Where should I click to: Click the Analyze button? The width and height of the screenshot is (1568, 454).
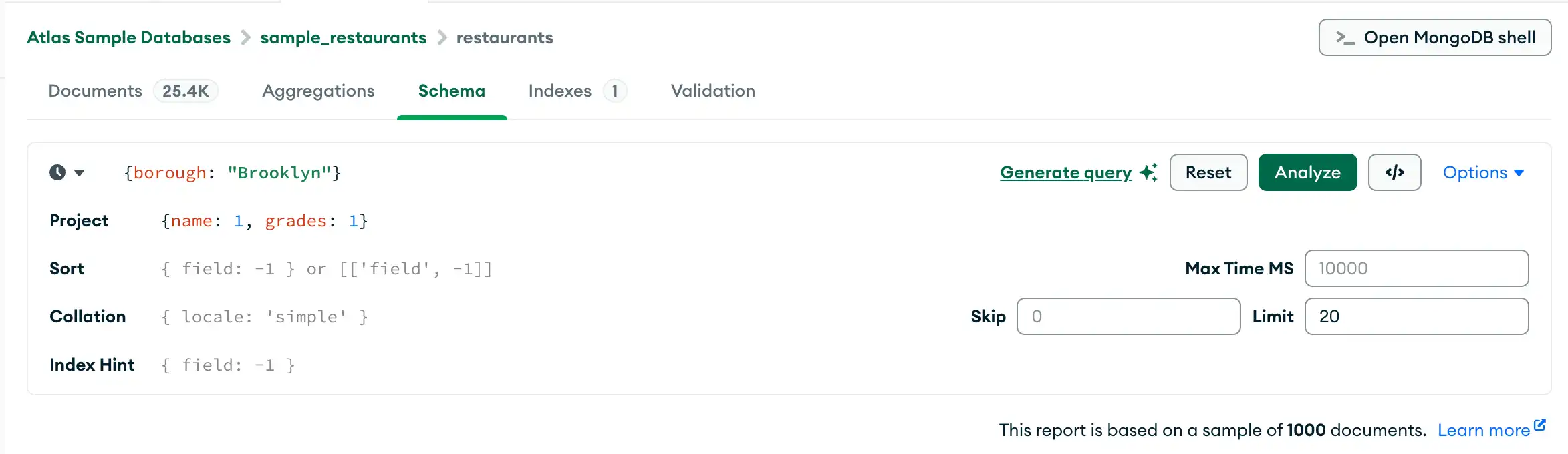point(1307,172)
